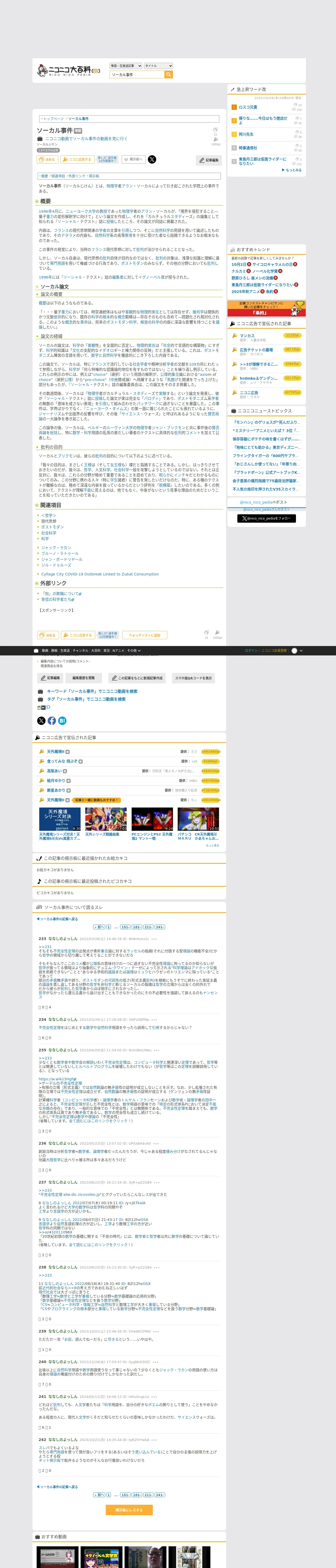Follow @nico_nico_pedia on X button
The width and height of the screenshot is (336, 1568).
(266, 518)
